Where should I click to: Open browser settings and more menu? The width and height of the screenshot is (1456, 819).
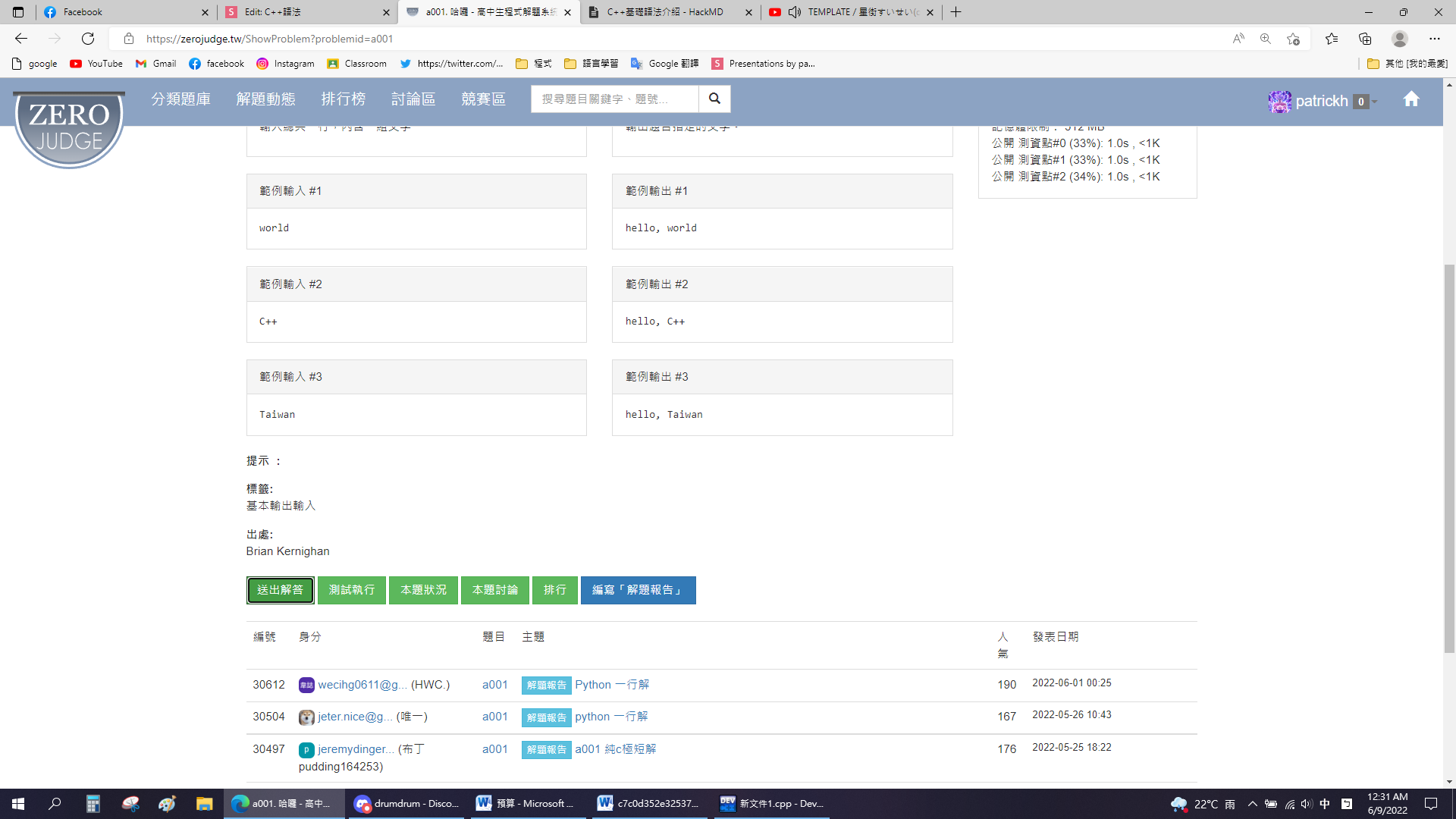point(1434,39)
